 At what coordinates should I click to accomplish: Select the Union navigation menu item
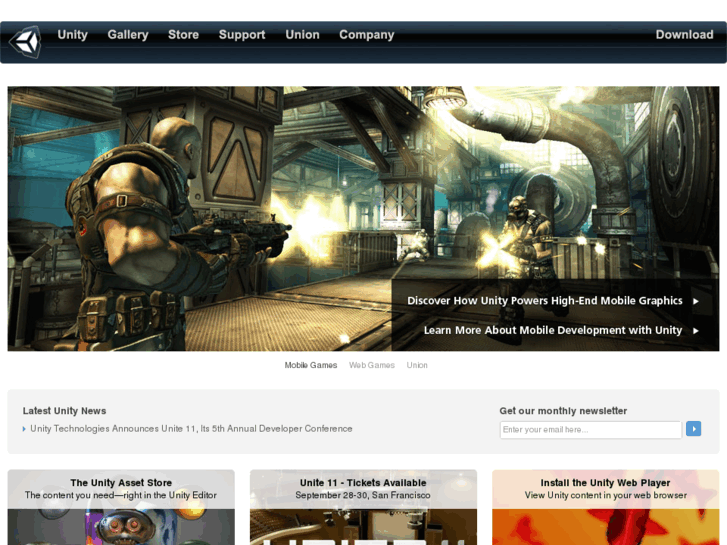[x=302, y=35]
